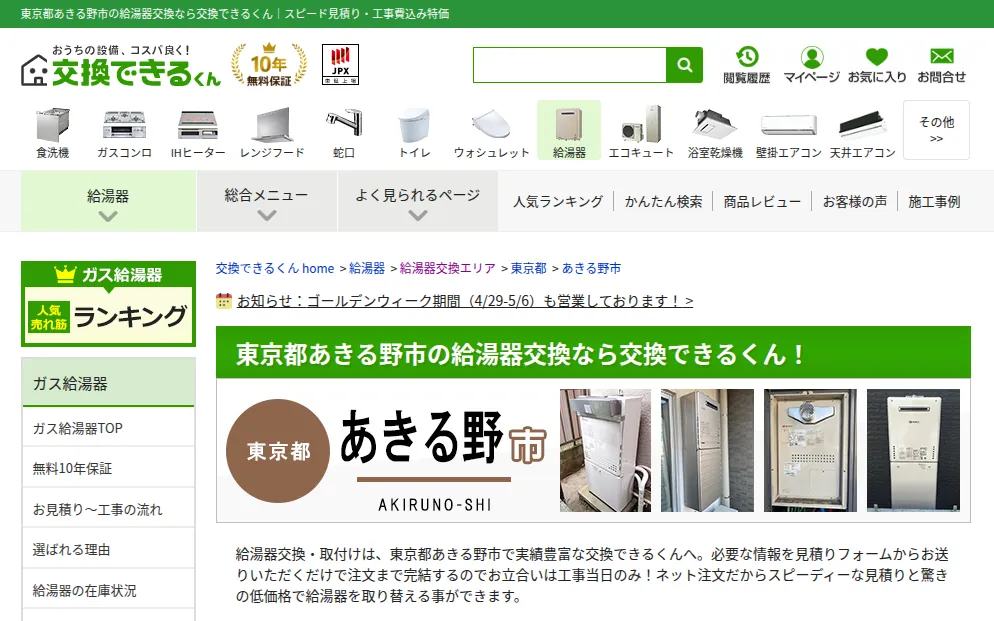Viewport: 994px width, 621px height.
Task: Open 閲覧履歴 browsing history icon
Action: click(747, 65)
